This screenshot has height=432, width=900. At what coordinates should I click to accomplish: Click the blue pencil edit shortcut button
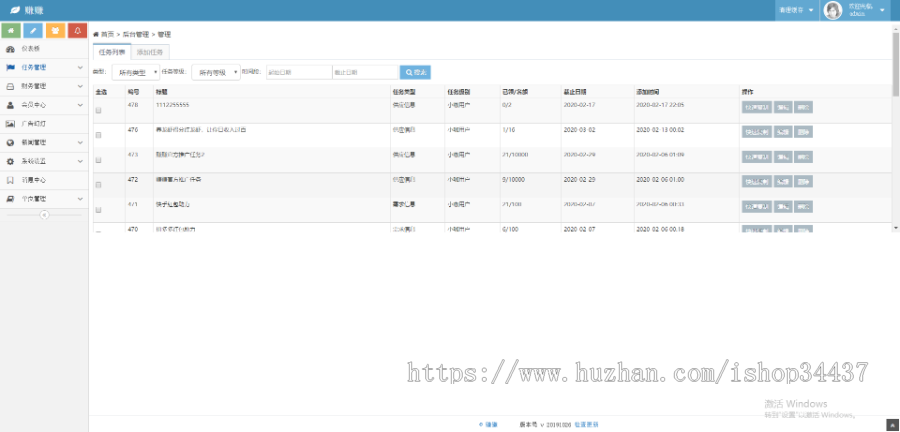coord(33,31)
